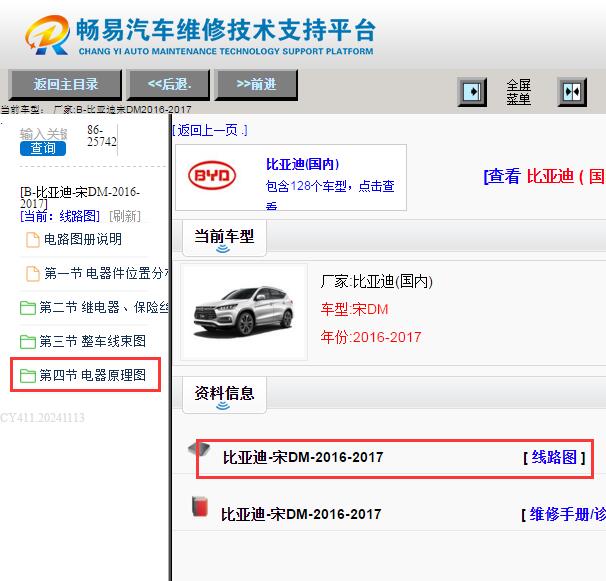The height and width of the screenshot is (581, 606).
Task: Open the 线路图 link for 宋DM
Action: coord(554,458)
